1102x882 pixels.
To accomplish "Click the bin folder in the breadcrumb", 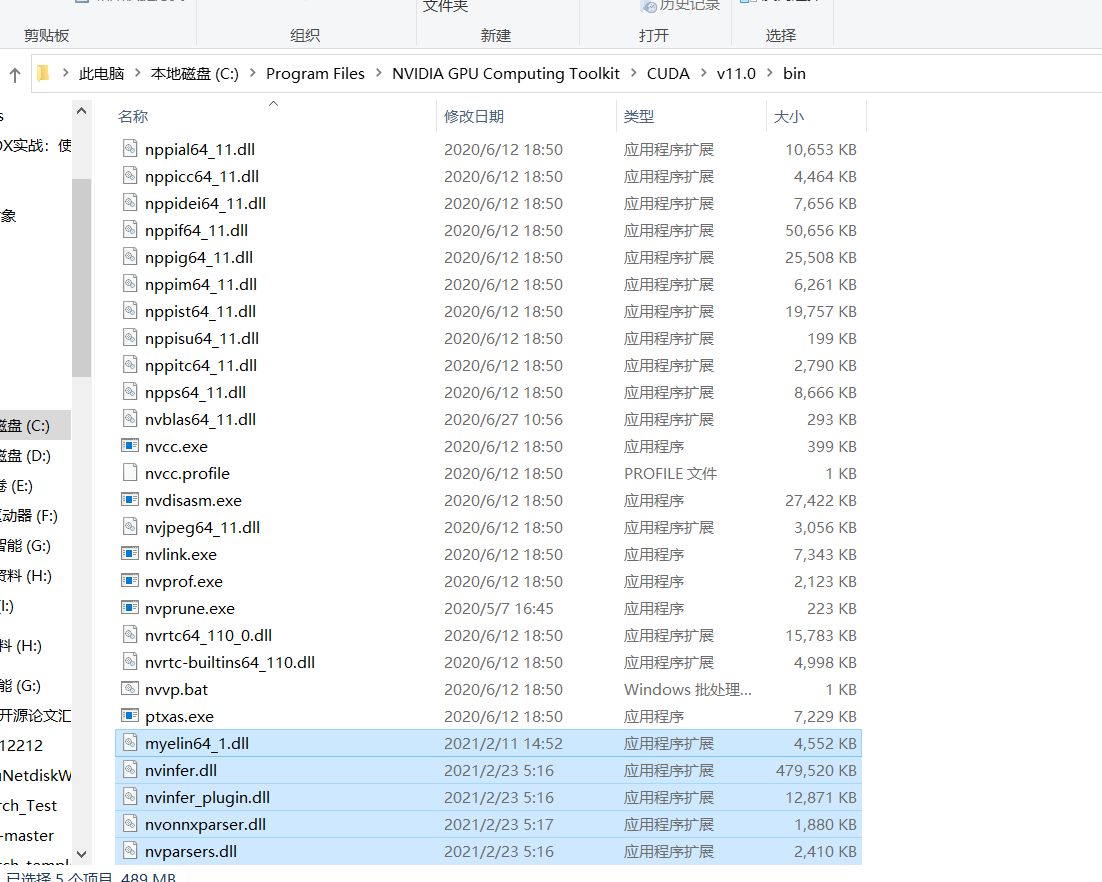I will click(794, 73).
